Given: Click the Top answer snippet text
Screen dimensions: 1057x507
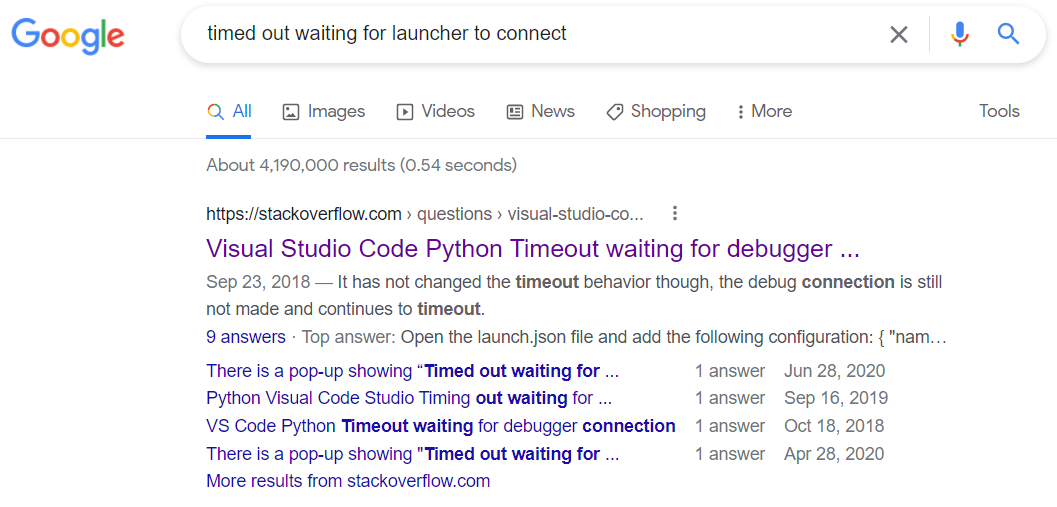Looking at the screenshot, I should [x=624, y=336].
